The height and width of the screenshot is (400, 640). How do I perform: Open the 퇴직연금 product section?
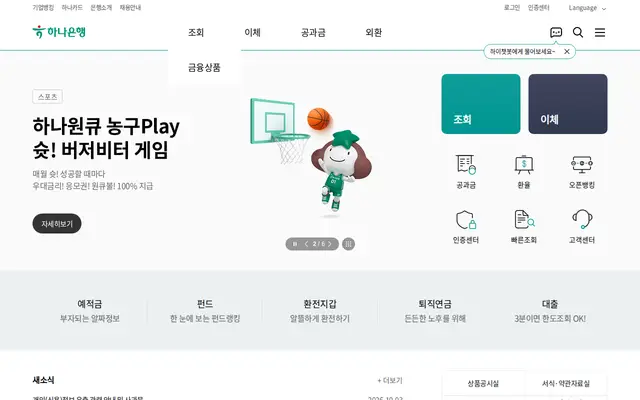pyautogui.click(x=435, y=311)
